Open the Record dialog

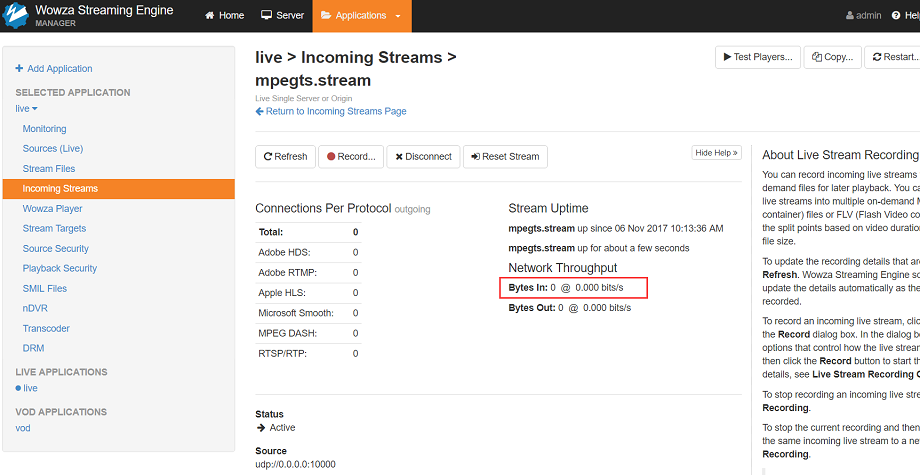pyautogui.click(x=351, y=157)
